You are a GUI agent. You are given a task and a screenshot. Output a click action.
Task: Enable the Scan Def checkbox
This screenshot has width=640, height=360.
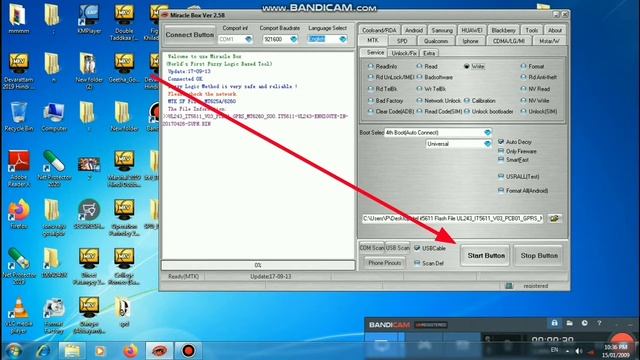417,263
